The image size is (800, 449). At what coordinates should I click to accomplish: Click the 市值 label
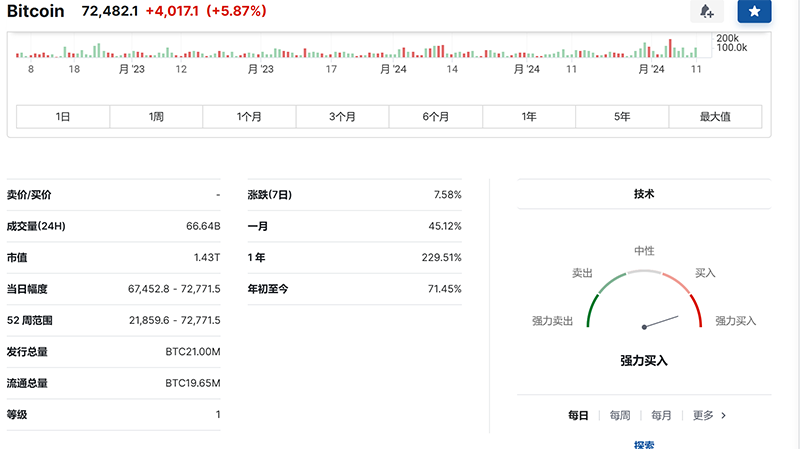(x=17, y=258)
